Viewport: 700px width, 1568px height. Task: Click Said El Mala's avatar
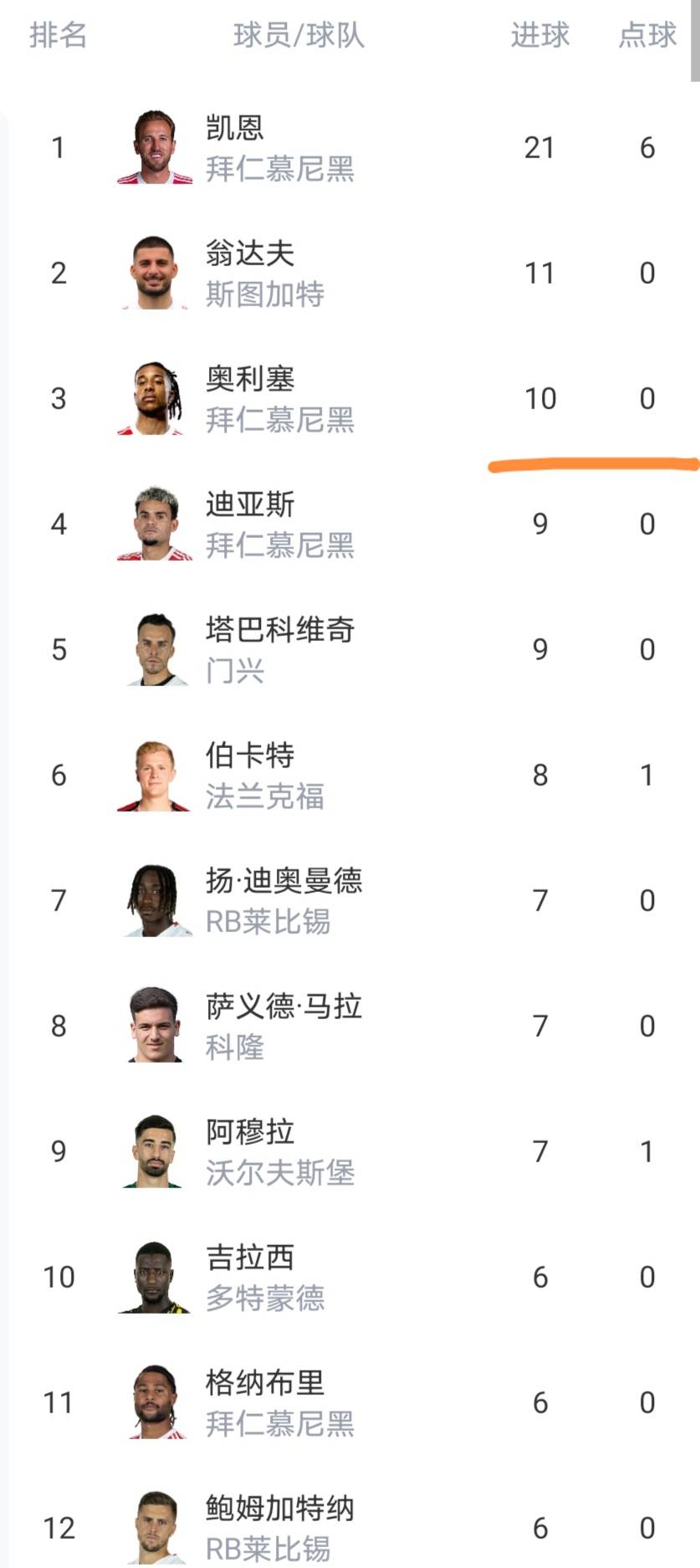pyautogui.click(x=155, y=1026)
